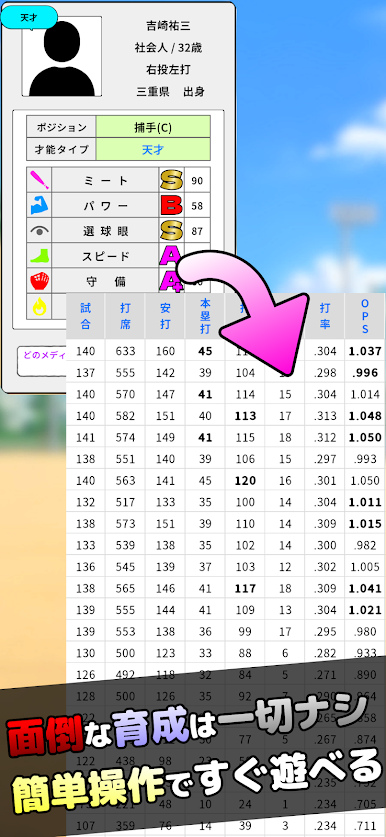386x837 pixels.
Task: Click the 517 plate appearances cell
Action: click(125, 502)
